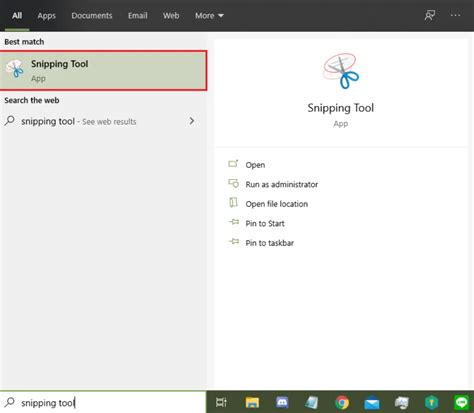Pin Snipping Tool to Start
Image resolution: width=474 pixels, height=413 pixels.
coord(265,223)
